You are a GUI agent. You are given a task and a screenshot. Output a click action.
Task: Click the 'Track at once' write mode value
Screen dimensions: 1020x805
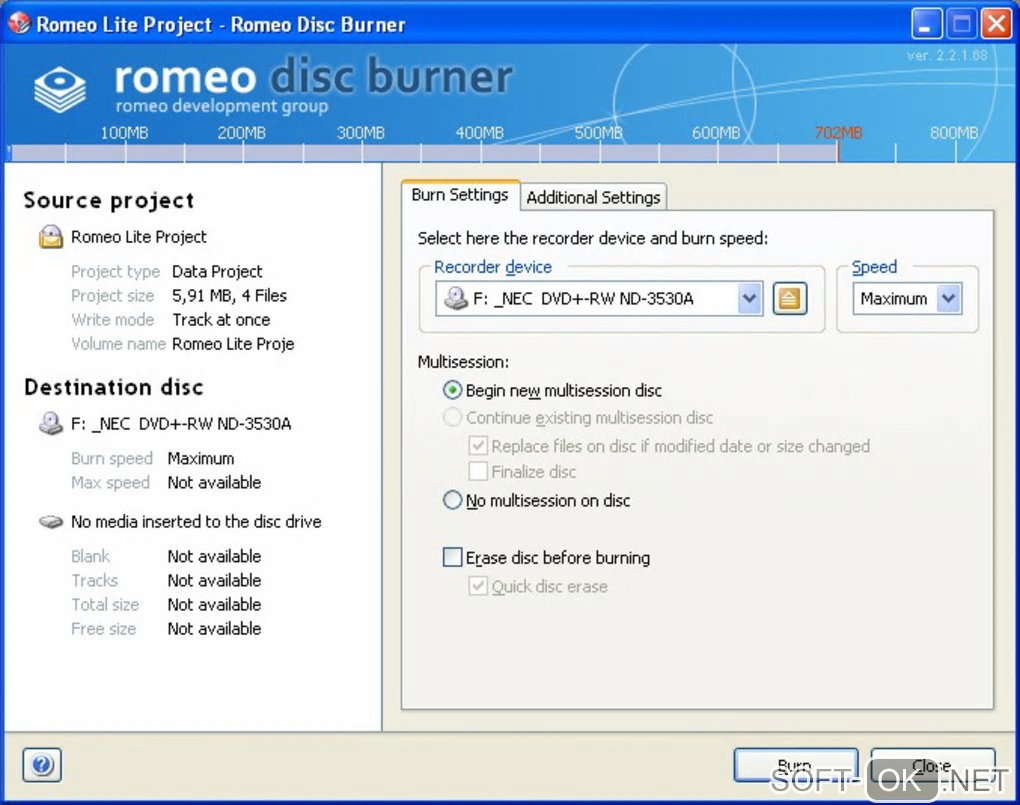coord(221,320)
